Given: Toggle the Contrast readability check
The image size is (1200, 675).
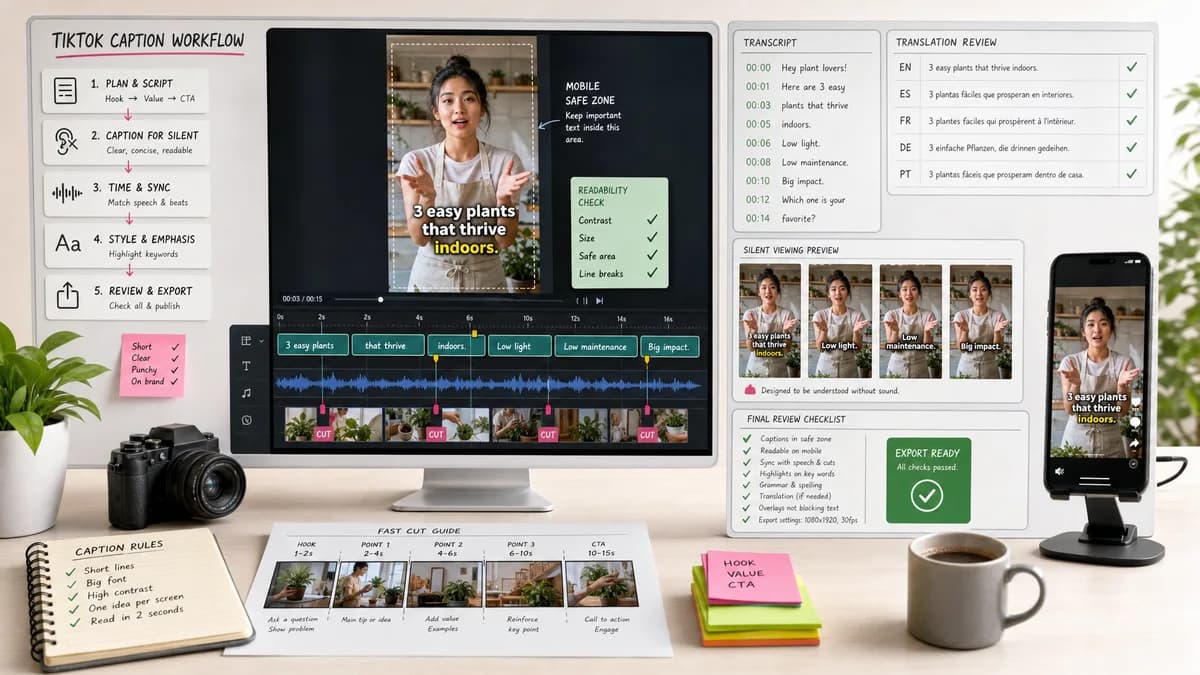Looking at the screenshot, I should pos(652,219).
